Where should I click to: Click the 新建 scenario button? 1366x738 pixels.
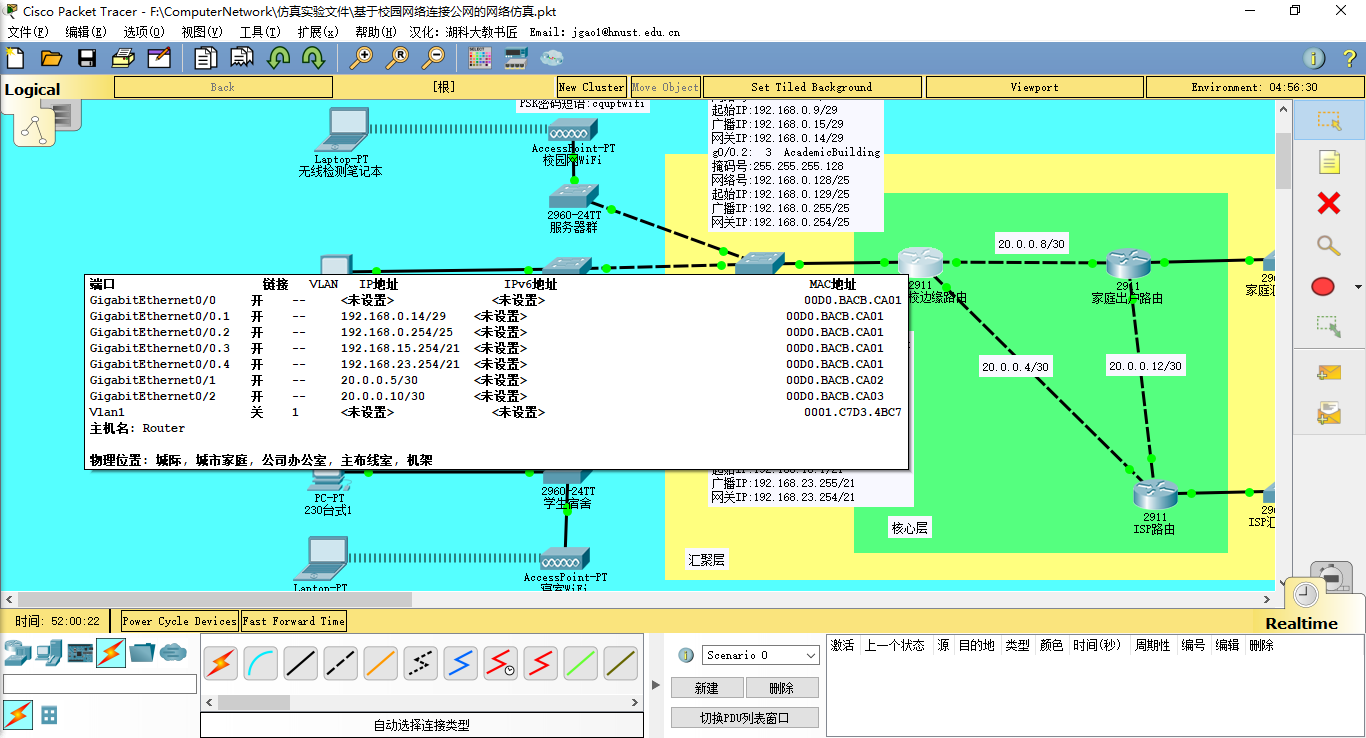(x=707, y=688)
